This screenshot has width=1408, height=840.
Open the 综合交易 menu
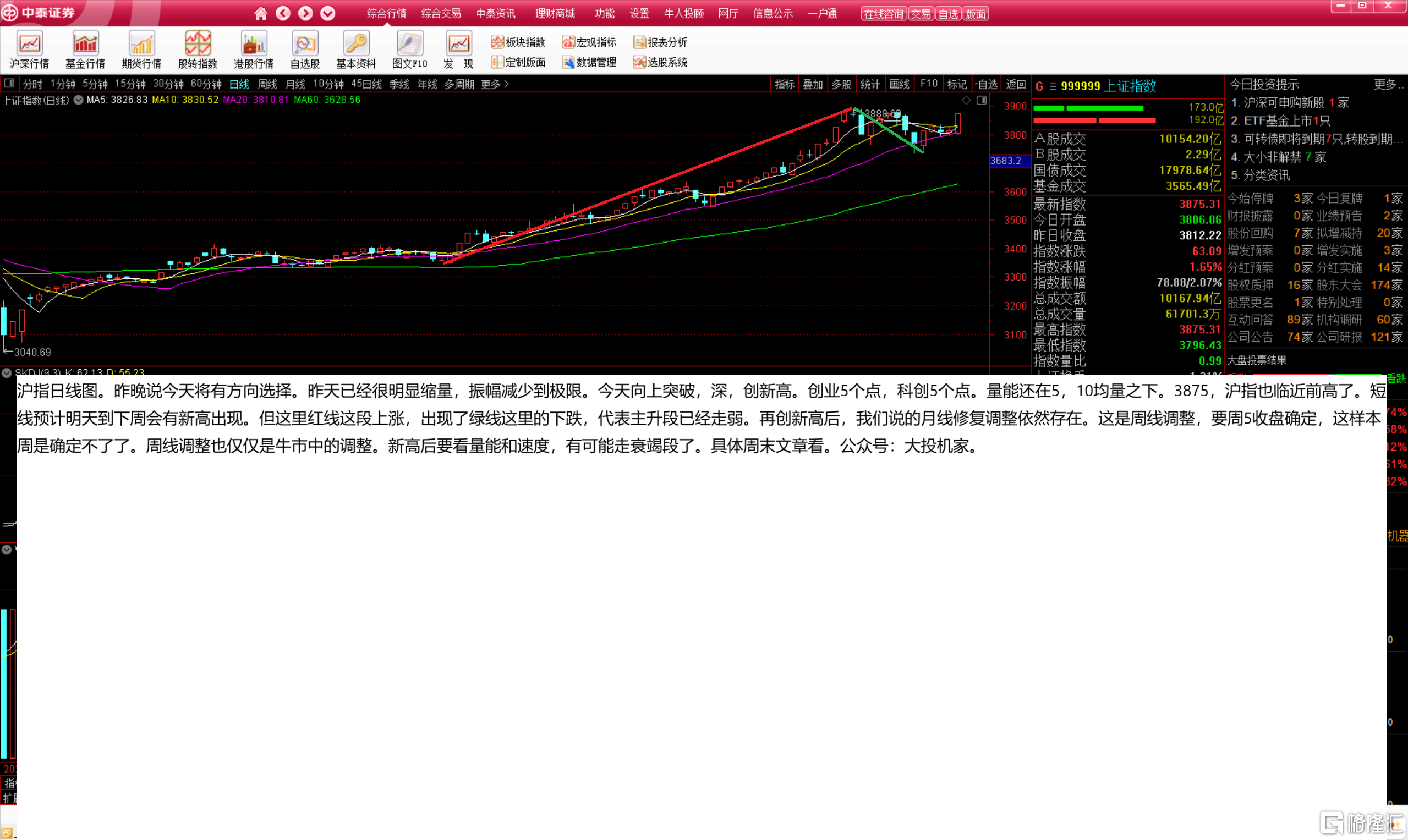pyautogui.click(x=441, y=13)
